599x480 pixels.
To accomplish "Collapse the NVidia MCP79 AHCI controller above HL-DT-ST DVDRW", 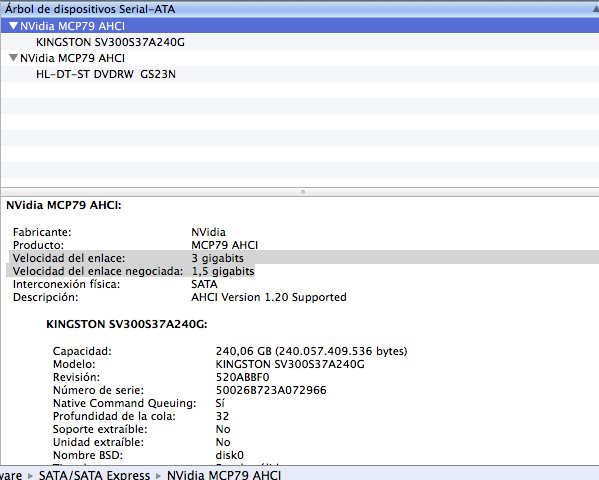I will (13, 58).
